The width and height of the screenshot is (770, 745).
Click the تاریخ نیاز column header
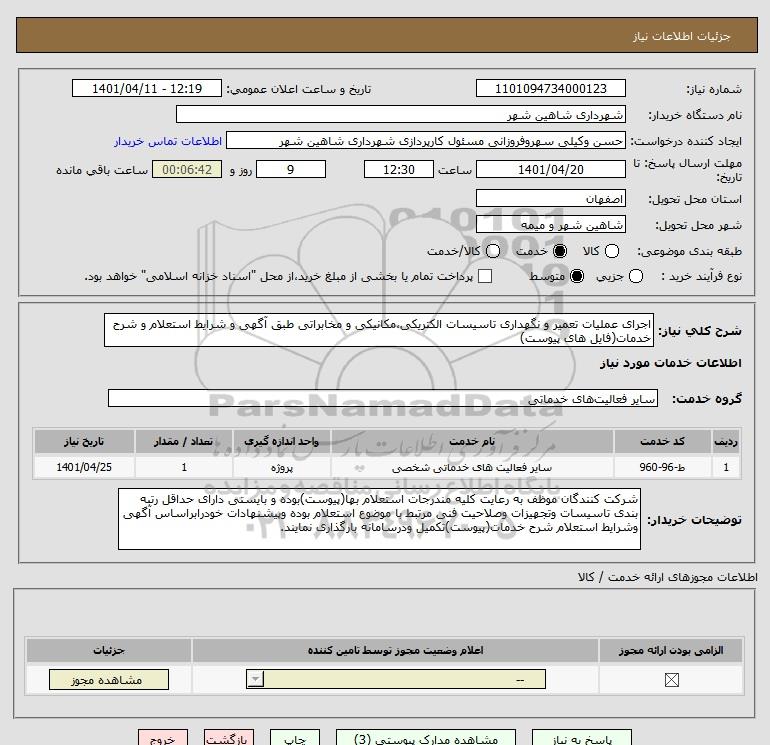[84, 441]
